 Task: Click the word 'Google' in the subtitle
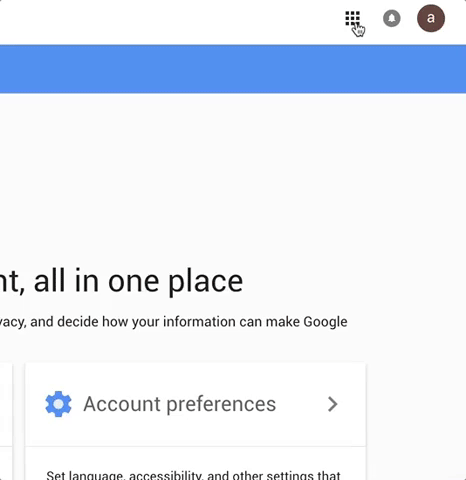coord(325,322)
